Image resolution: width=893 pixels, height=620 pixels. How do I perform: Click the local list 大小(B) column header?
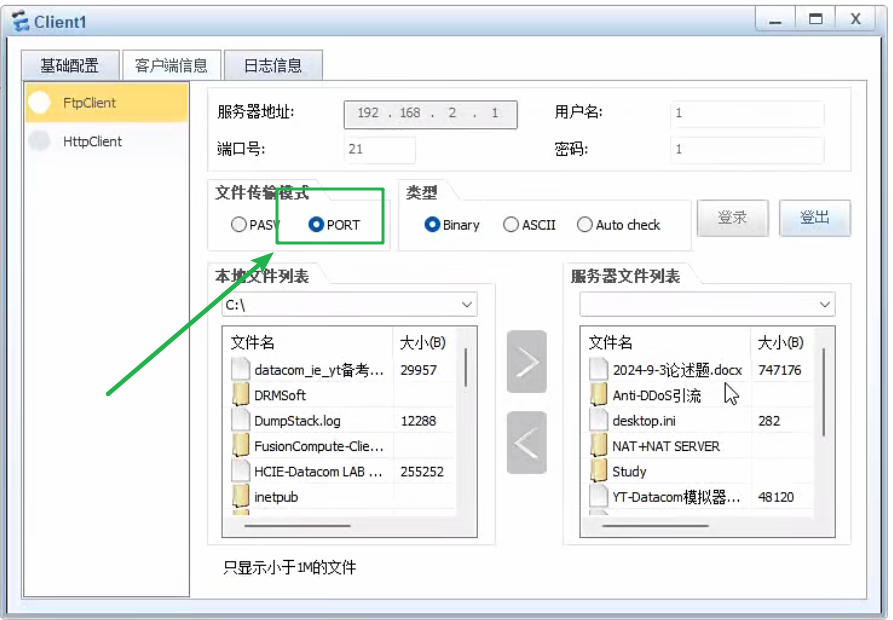(425, 342)
